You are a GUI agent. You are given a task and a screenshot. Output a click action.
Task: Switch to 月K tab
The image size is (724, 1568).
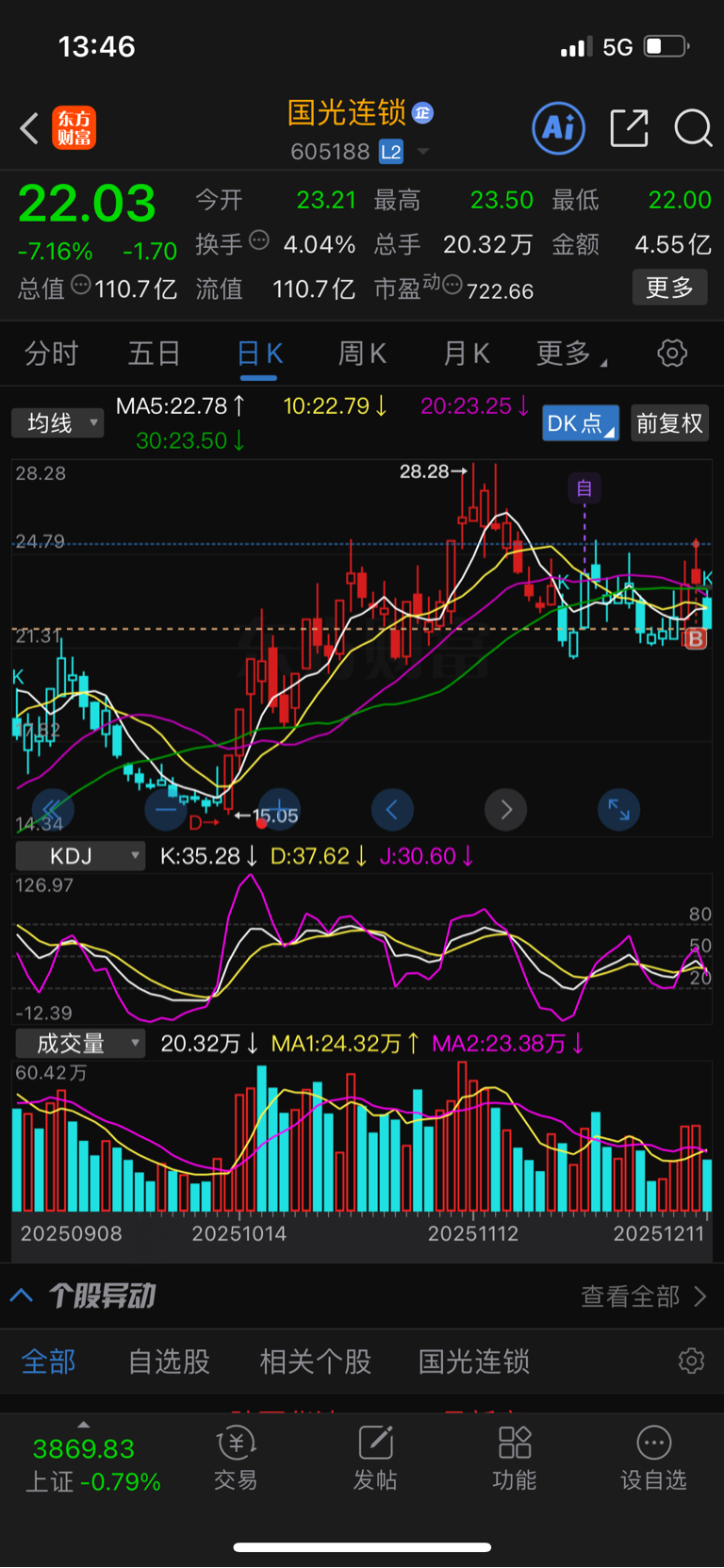coord(466,355)
